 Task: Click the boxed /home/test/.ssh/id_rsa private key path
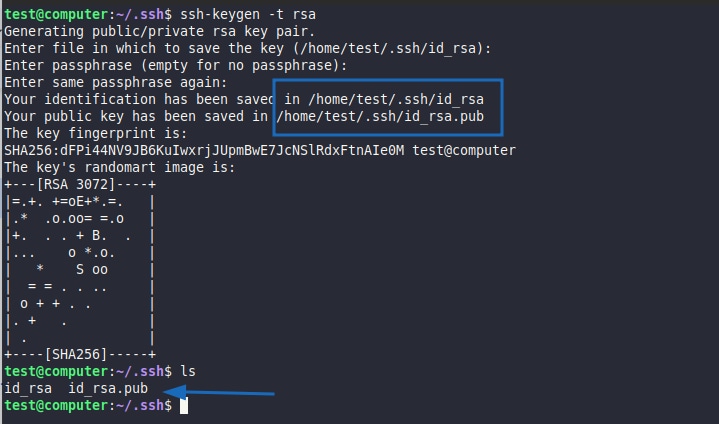tap(397, 99)
